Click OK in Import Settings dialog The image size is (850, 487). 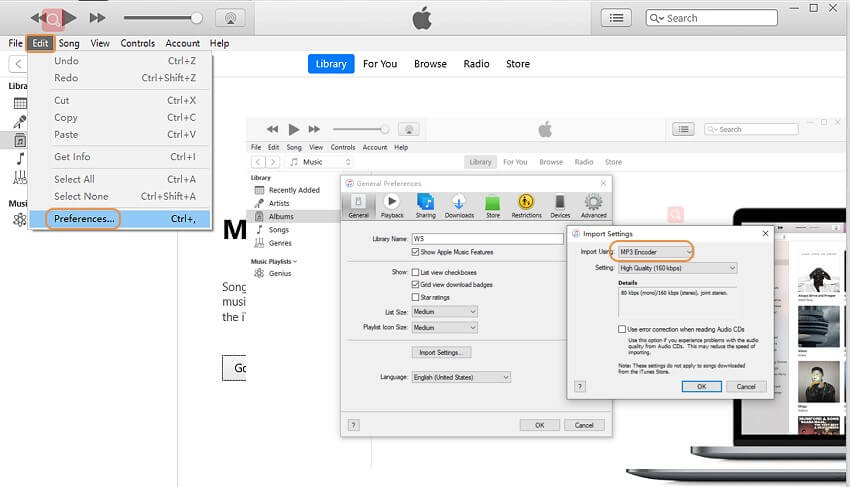(701, 387)
